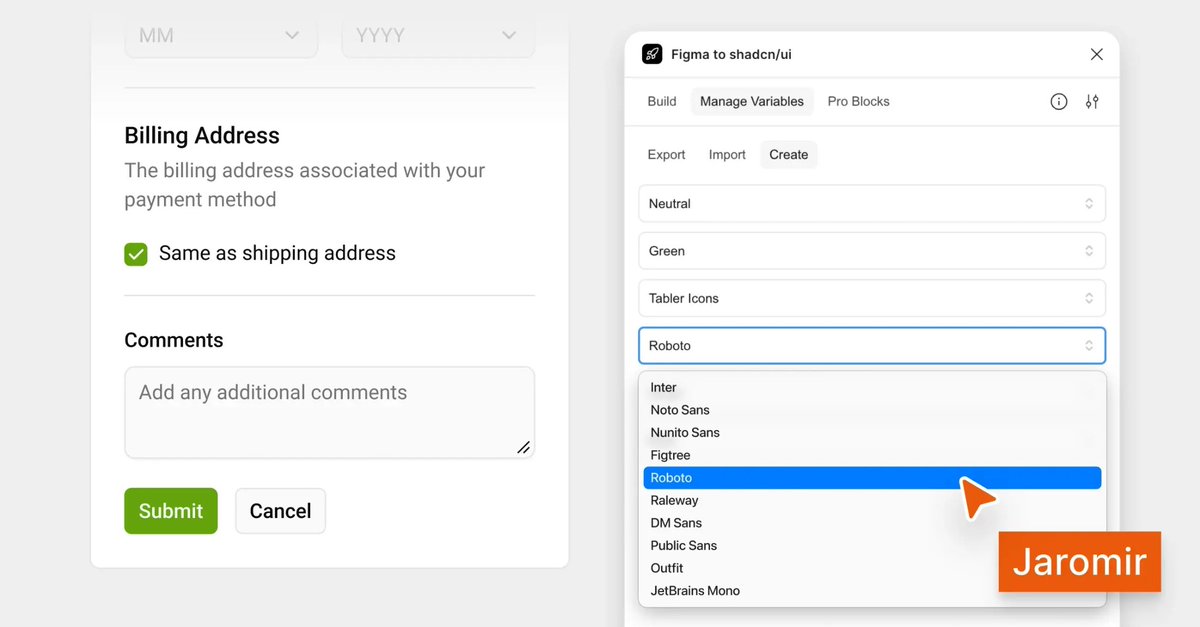Choose Nunito Sans from the font list
Viewport: 1200px width, 627px height.
coord(872,433)
